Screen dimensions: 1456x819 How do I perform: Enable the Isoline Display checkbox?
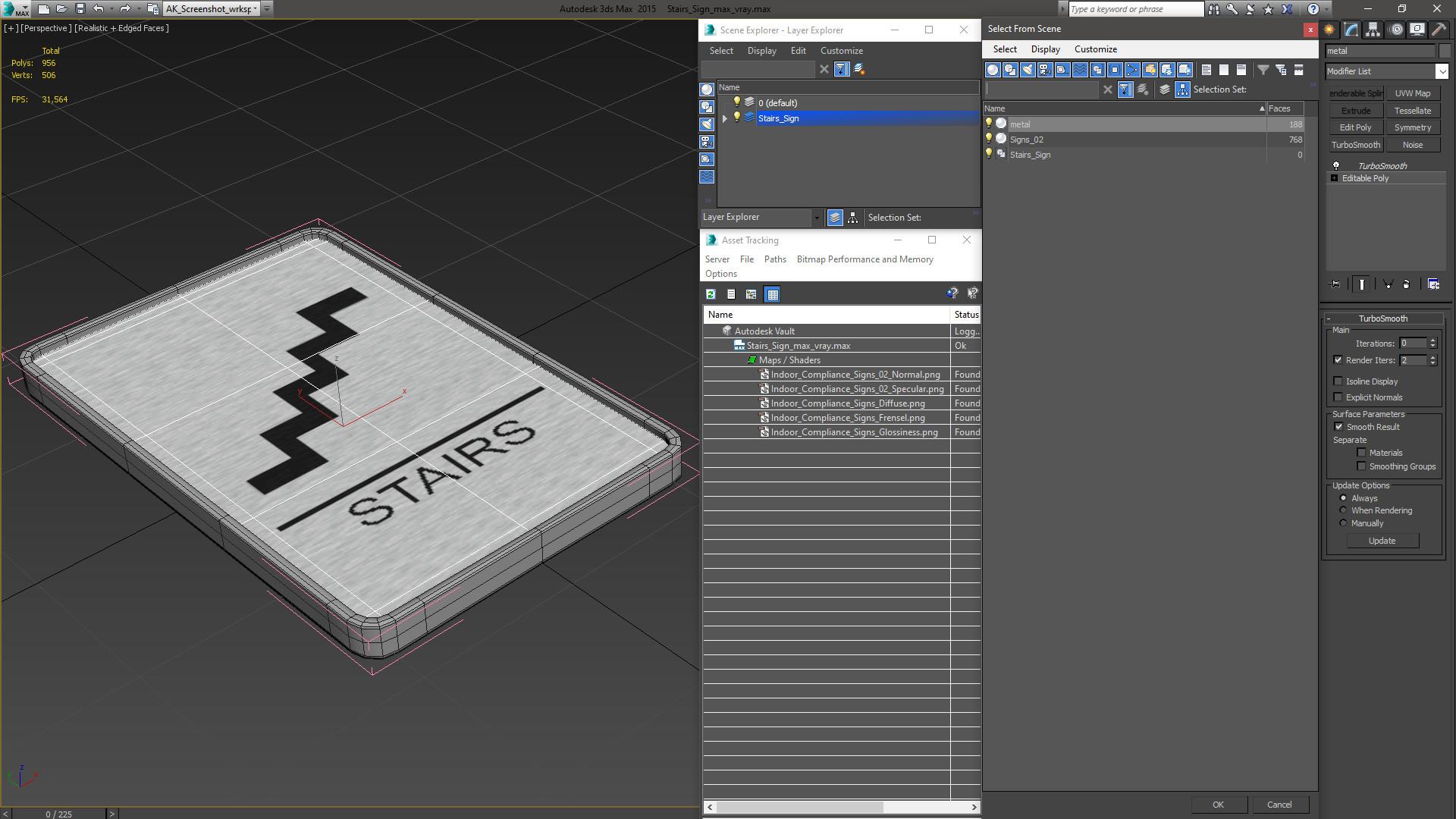1338,381
